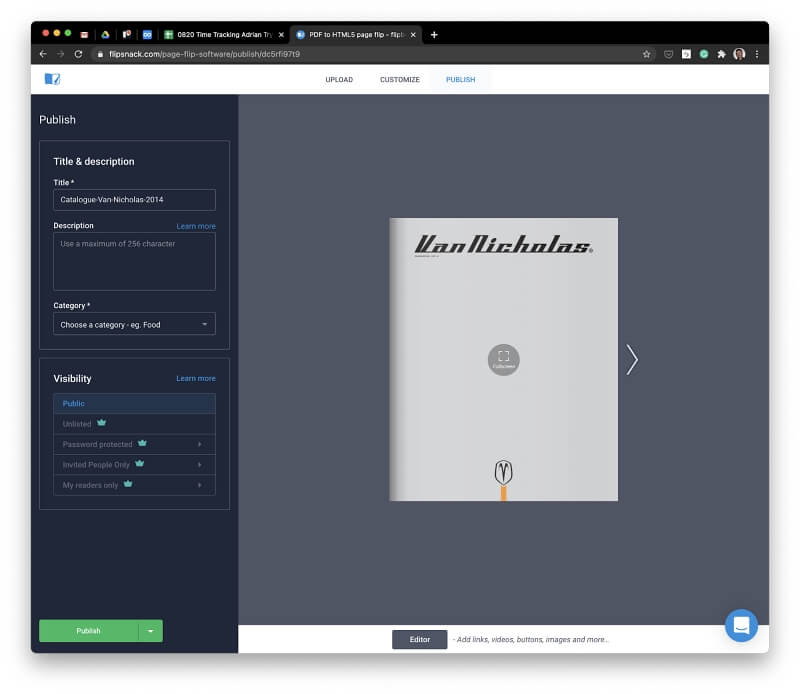800x694 pixels.
Task: Select Invited People Only visibility
Action: (x=134, y=465)
